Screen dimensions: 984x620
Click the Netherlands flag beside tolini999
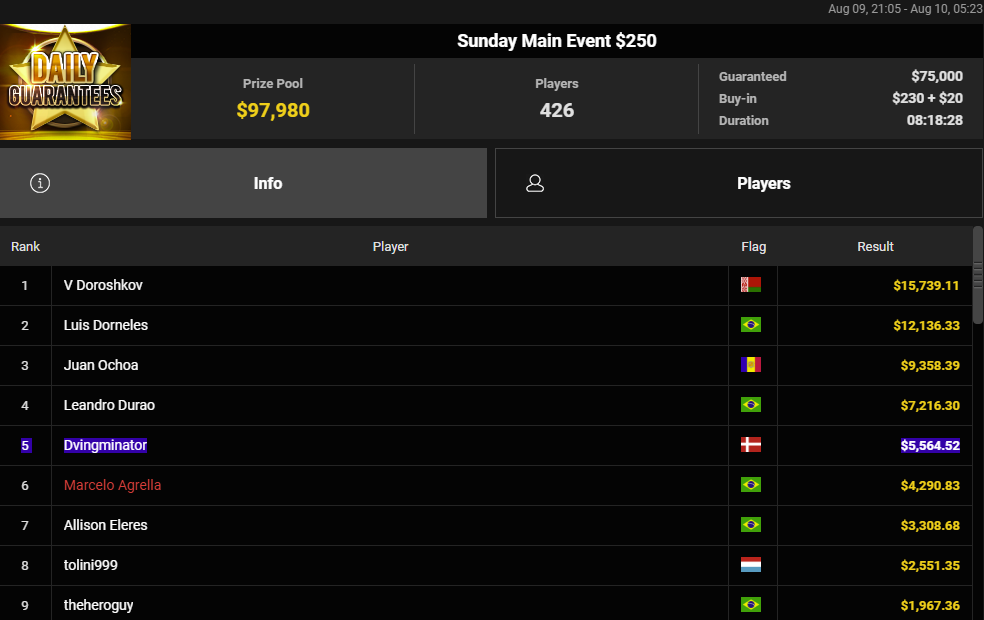coord(751,565)
